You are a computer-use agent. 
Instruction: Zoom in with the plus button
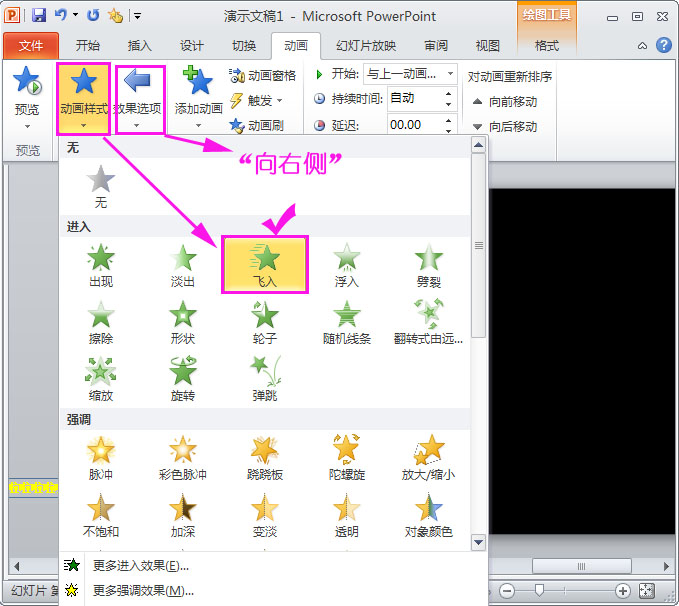pyautogui.click(x=623, y=590)
